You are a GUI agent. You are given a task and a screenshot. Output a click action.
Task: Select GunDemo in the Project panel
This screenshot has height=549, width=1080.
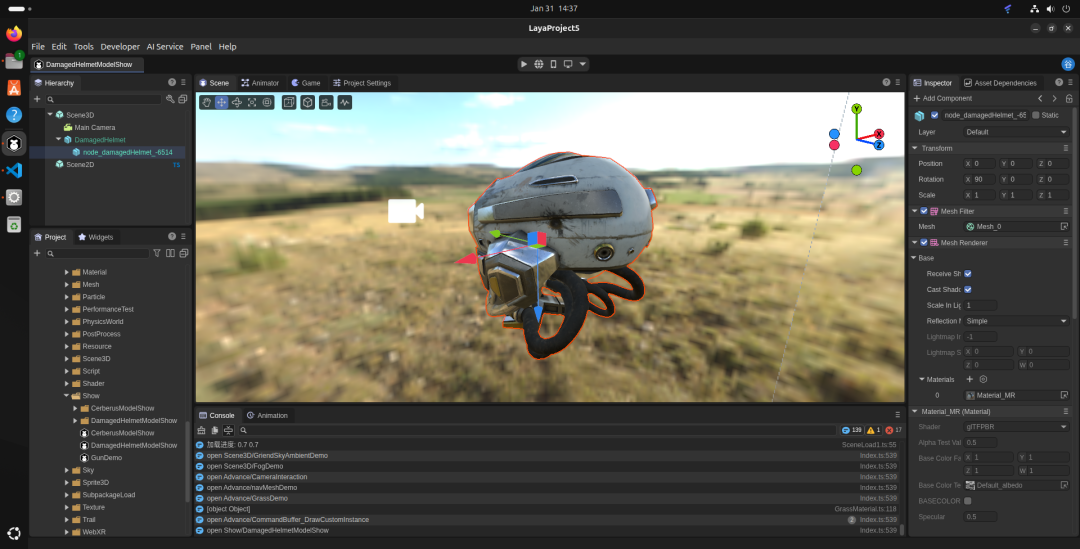(106, 457)
